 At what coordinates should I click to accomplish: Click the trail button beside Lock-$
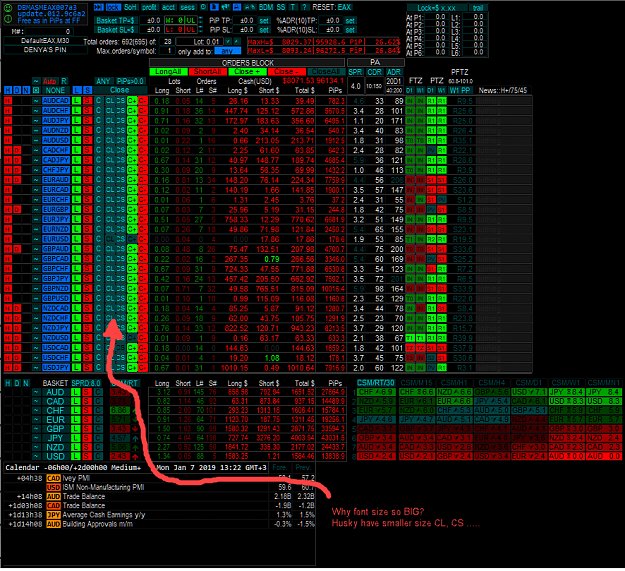pos(478,8)
